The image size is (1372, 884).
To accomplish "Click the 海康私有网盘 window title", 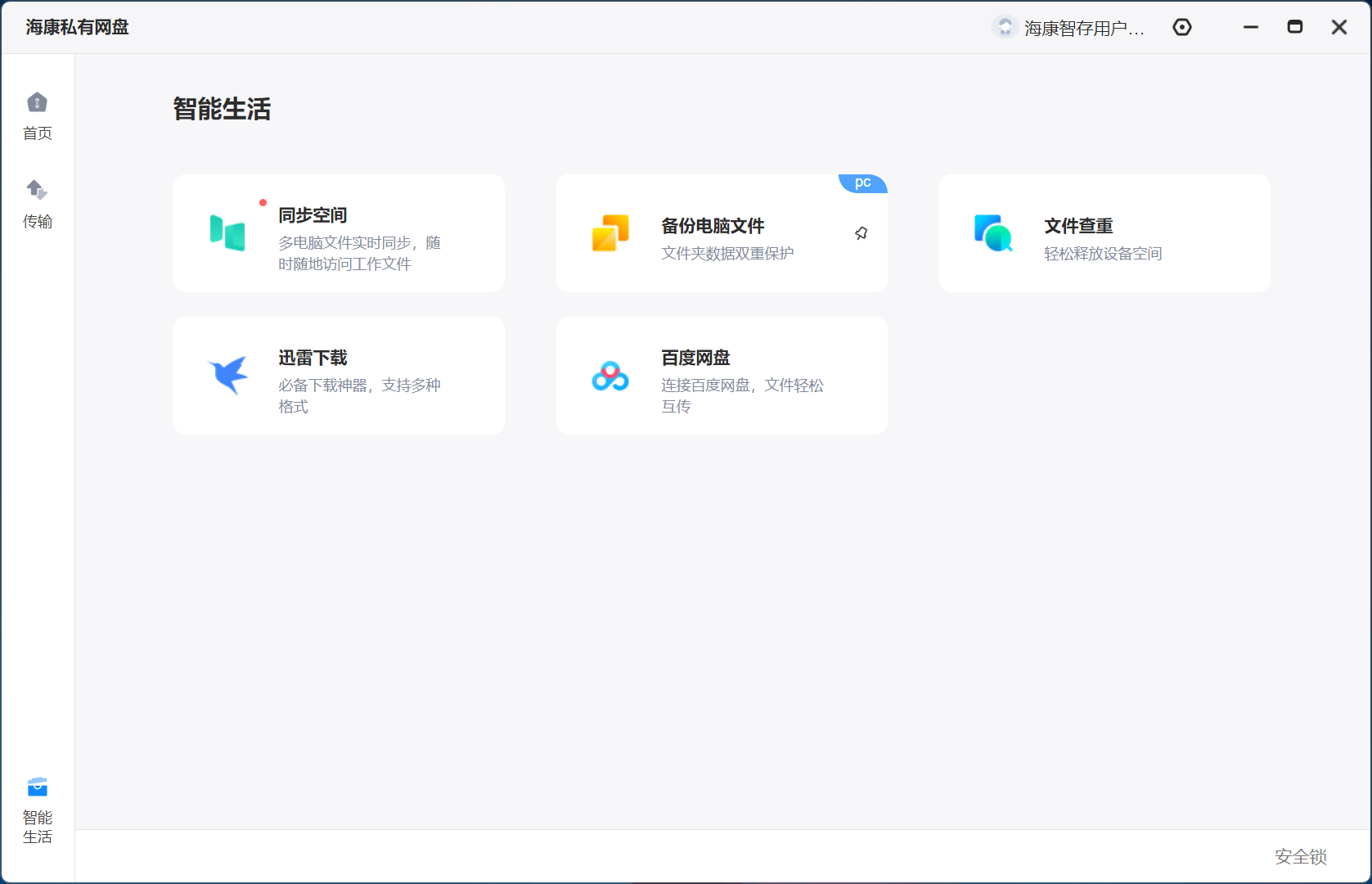I will [x=78, y=27].
